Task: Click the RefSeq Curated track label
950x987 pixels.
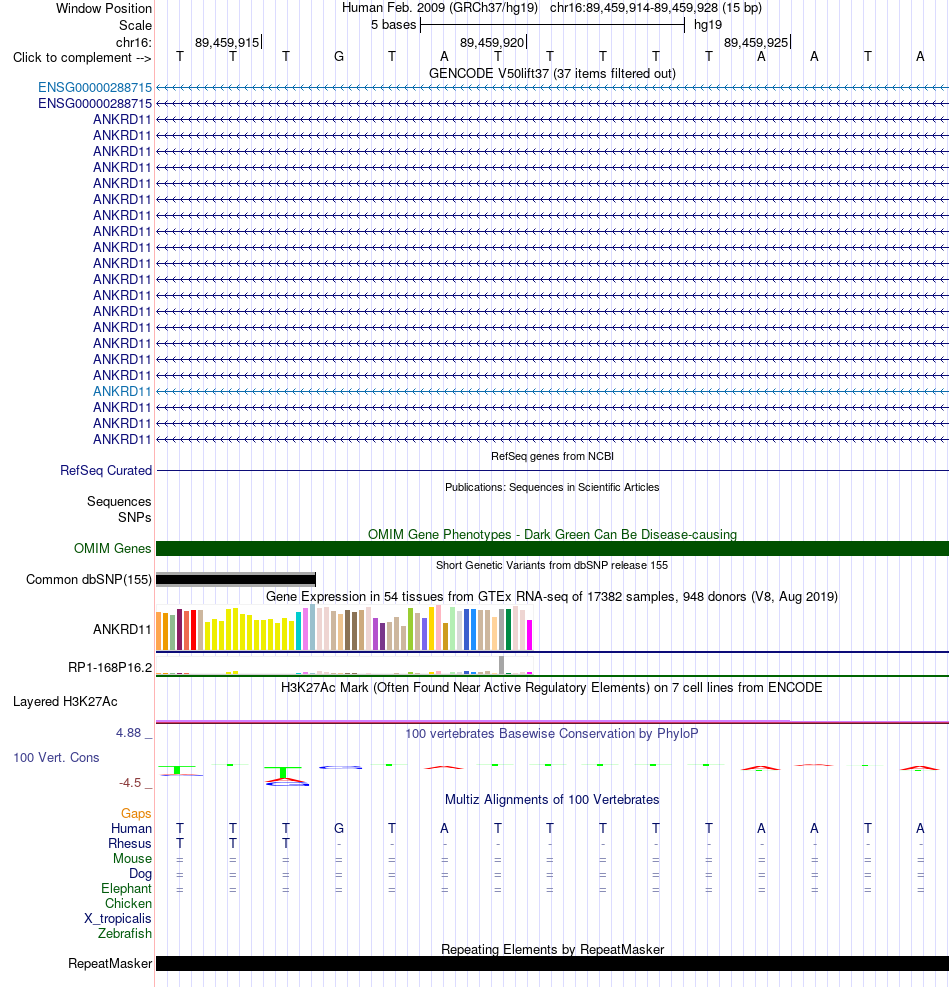Action: (x=106, y=470)
